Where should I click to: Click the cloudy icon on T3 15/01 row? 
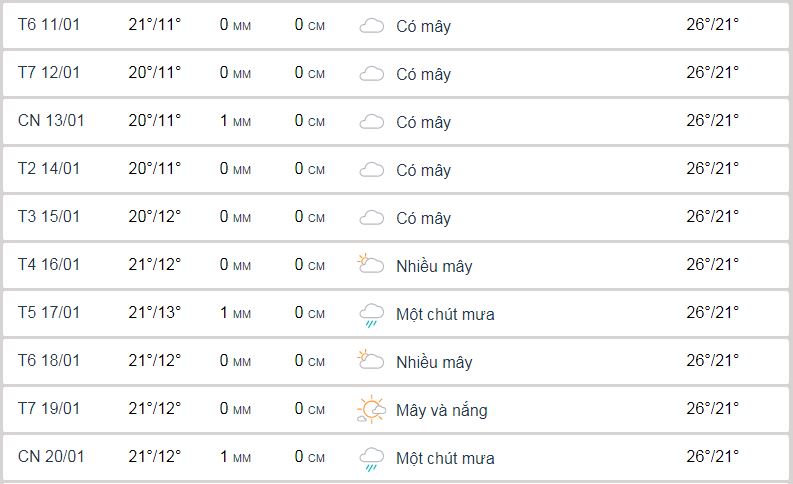click(372, 218)
